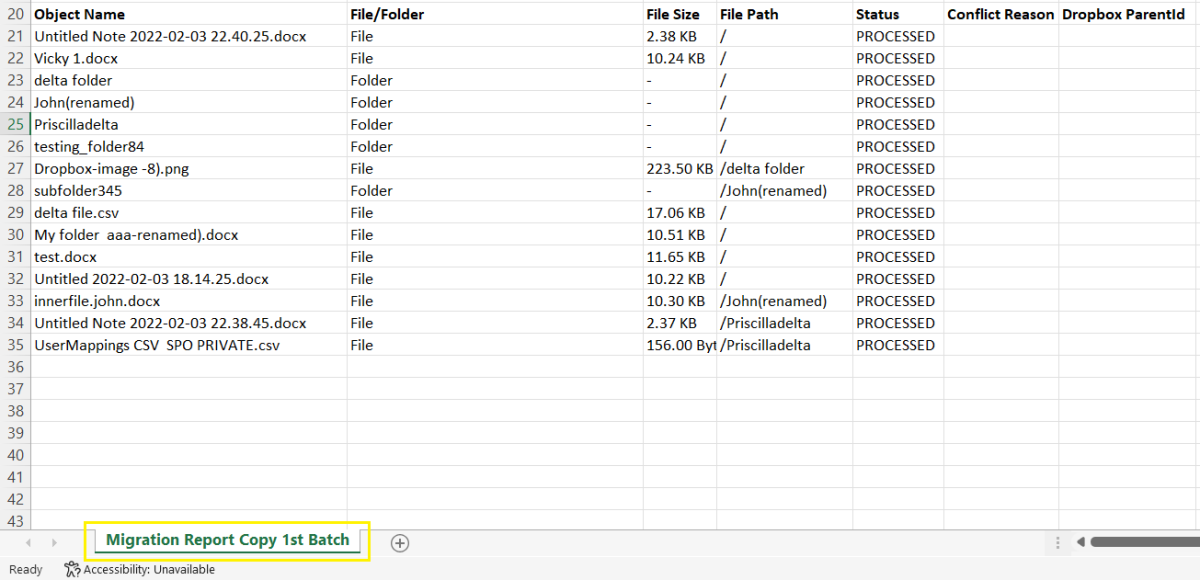The width and height of the screenshot is (1200, 580).
Task: Click the Accessibility checker status icon
Action: coord(72,569)
